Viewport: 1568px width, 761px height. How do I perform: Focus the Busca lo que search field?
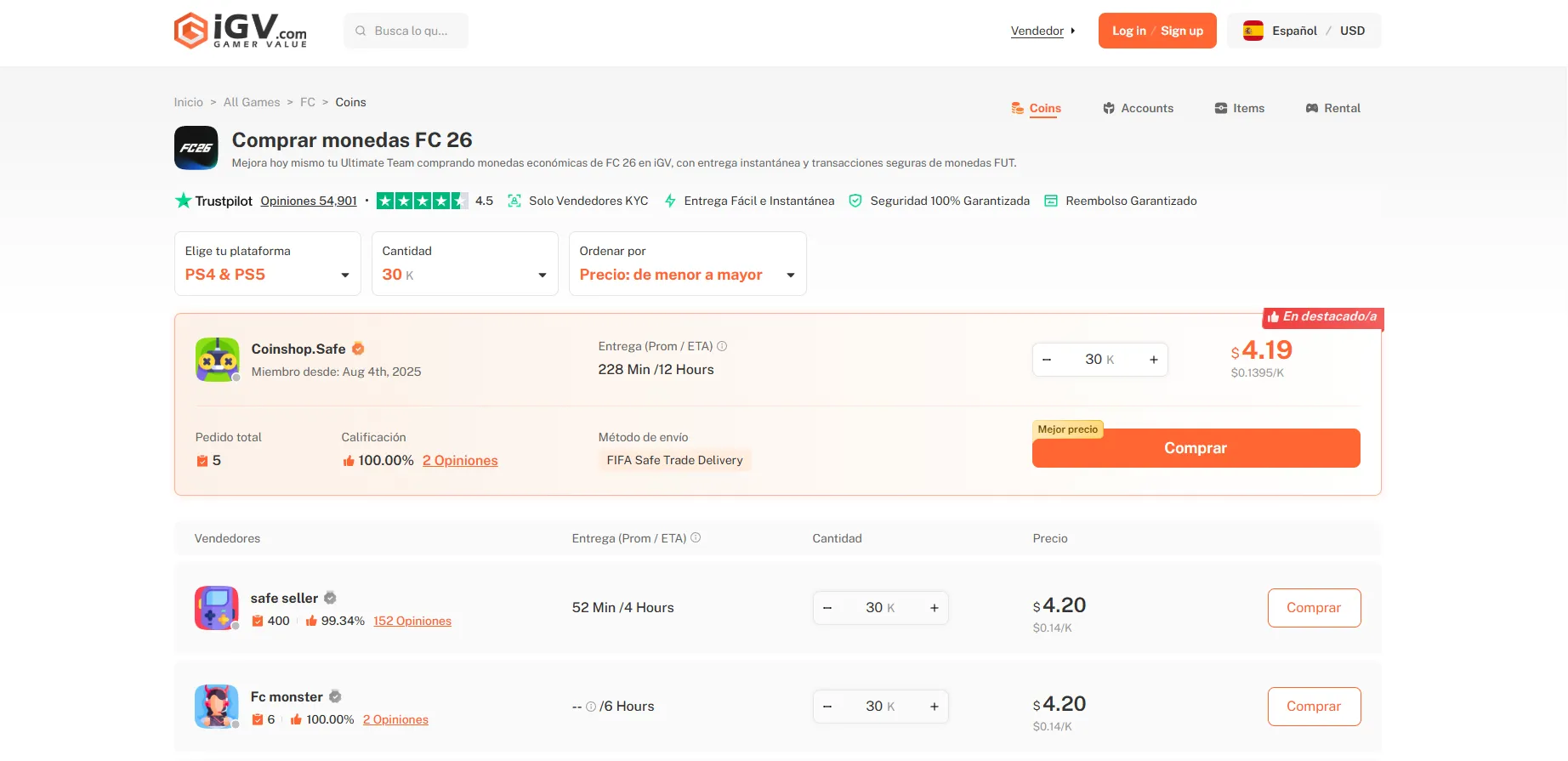[x=406, y=31]
